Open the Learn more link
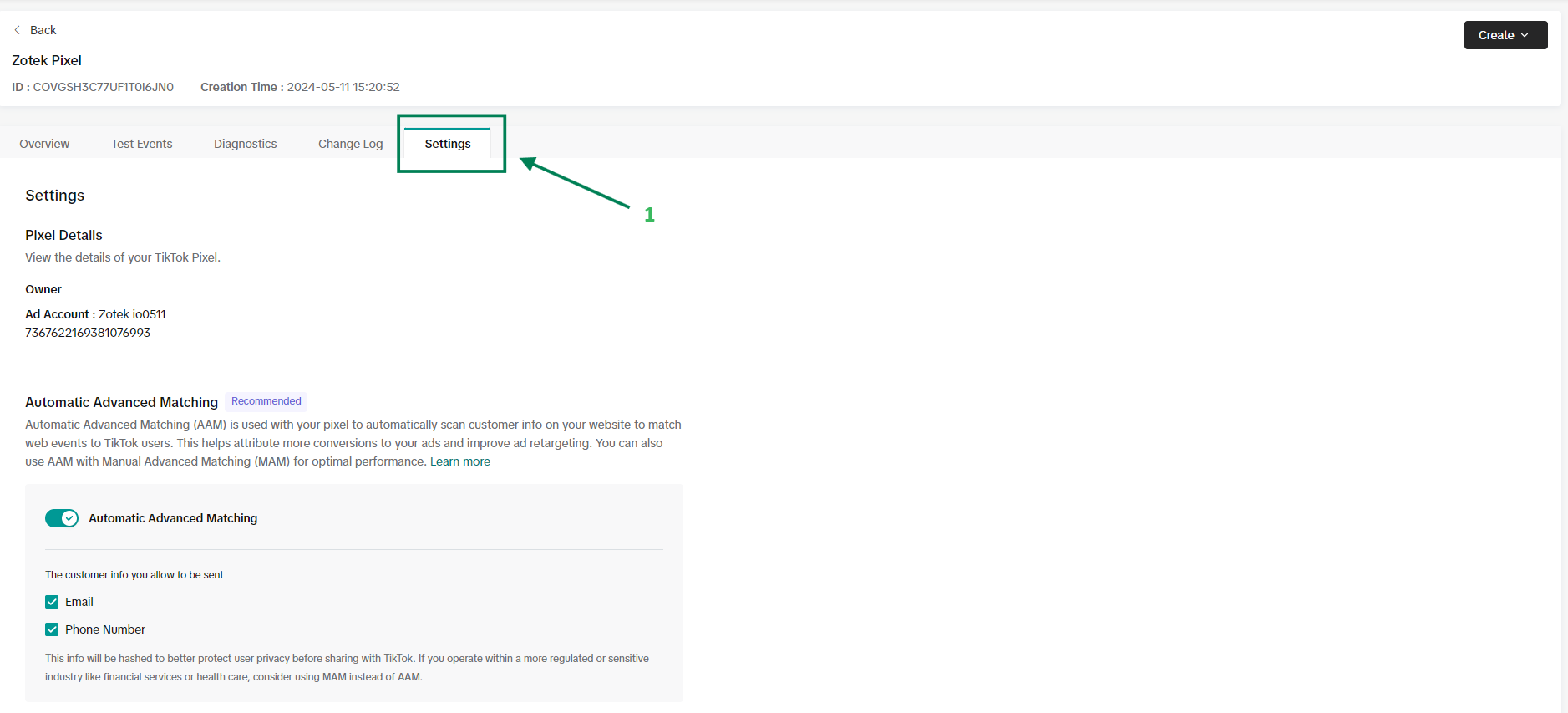Viewport: 1568px width, 713px height. click(x=459, y=461)
